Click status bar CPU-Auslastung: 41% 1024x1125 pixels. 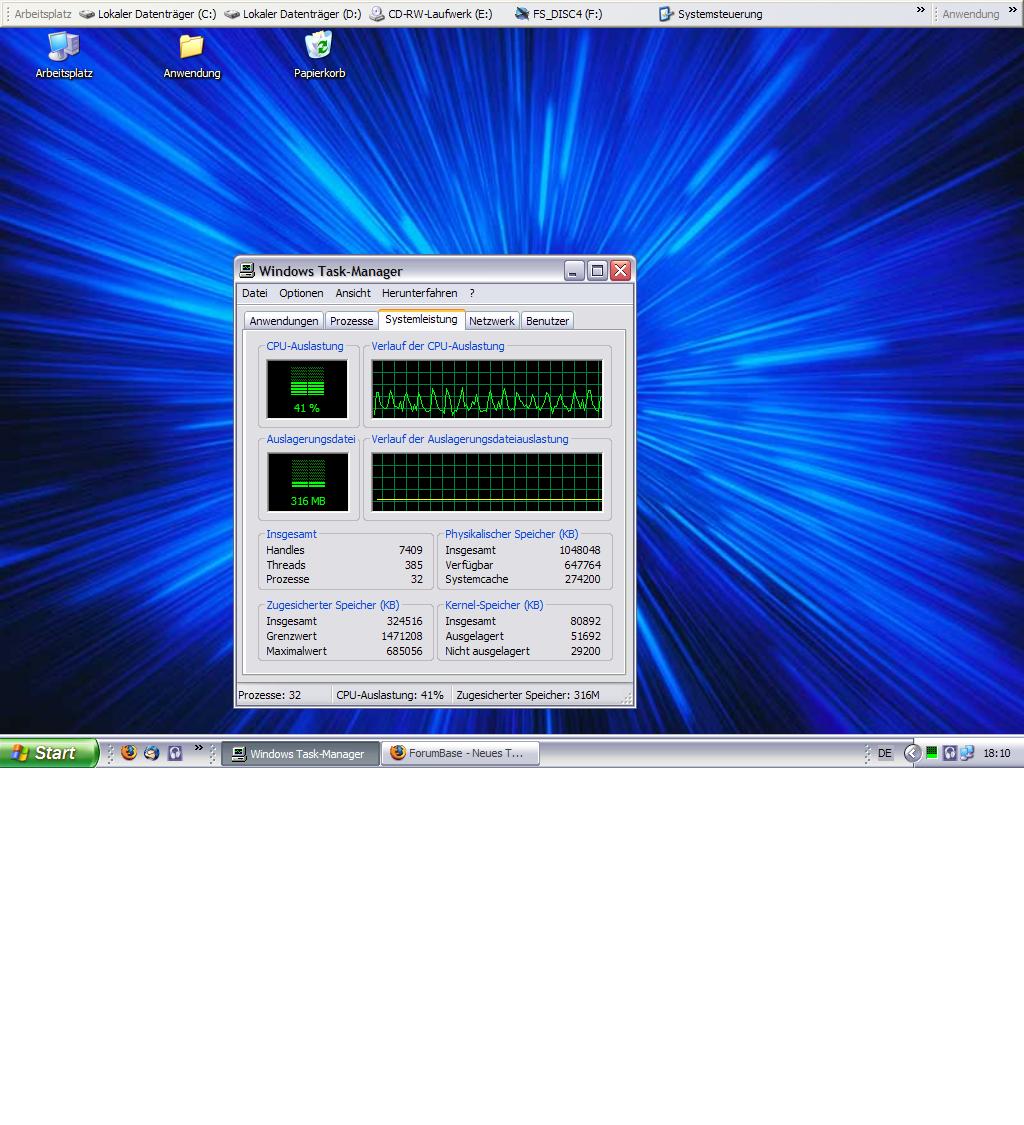click(390, 695)
